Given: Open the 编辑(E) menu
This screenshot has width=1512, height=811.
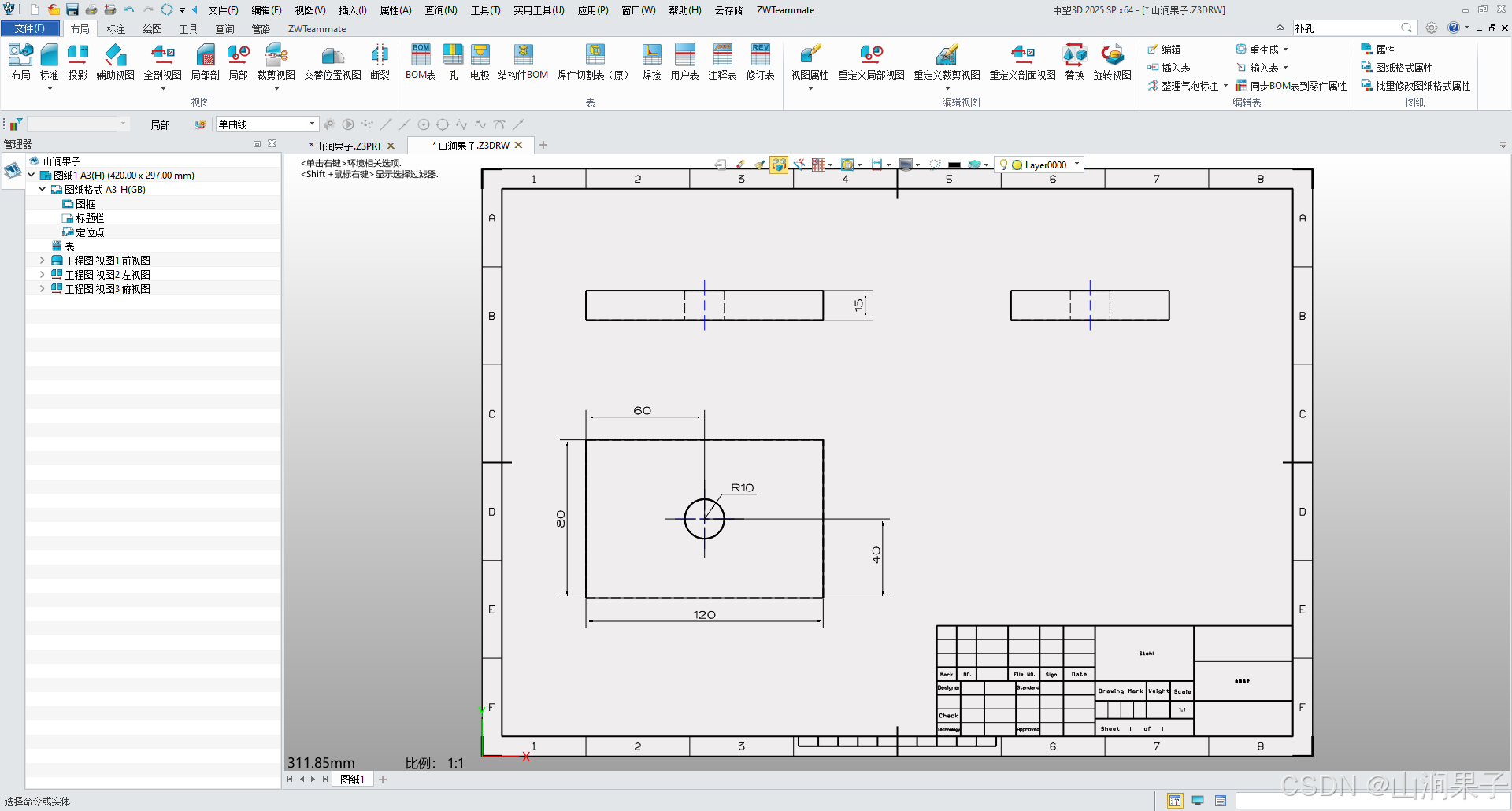Looking at the screenshot, I should [x=266, y=10].
